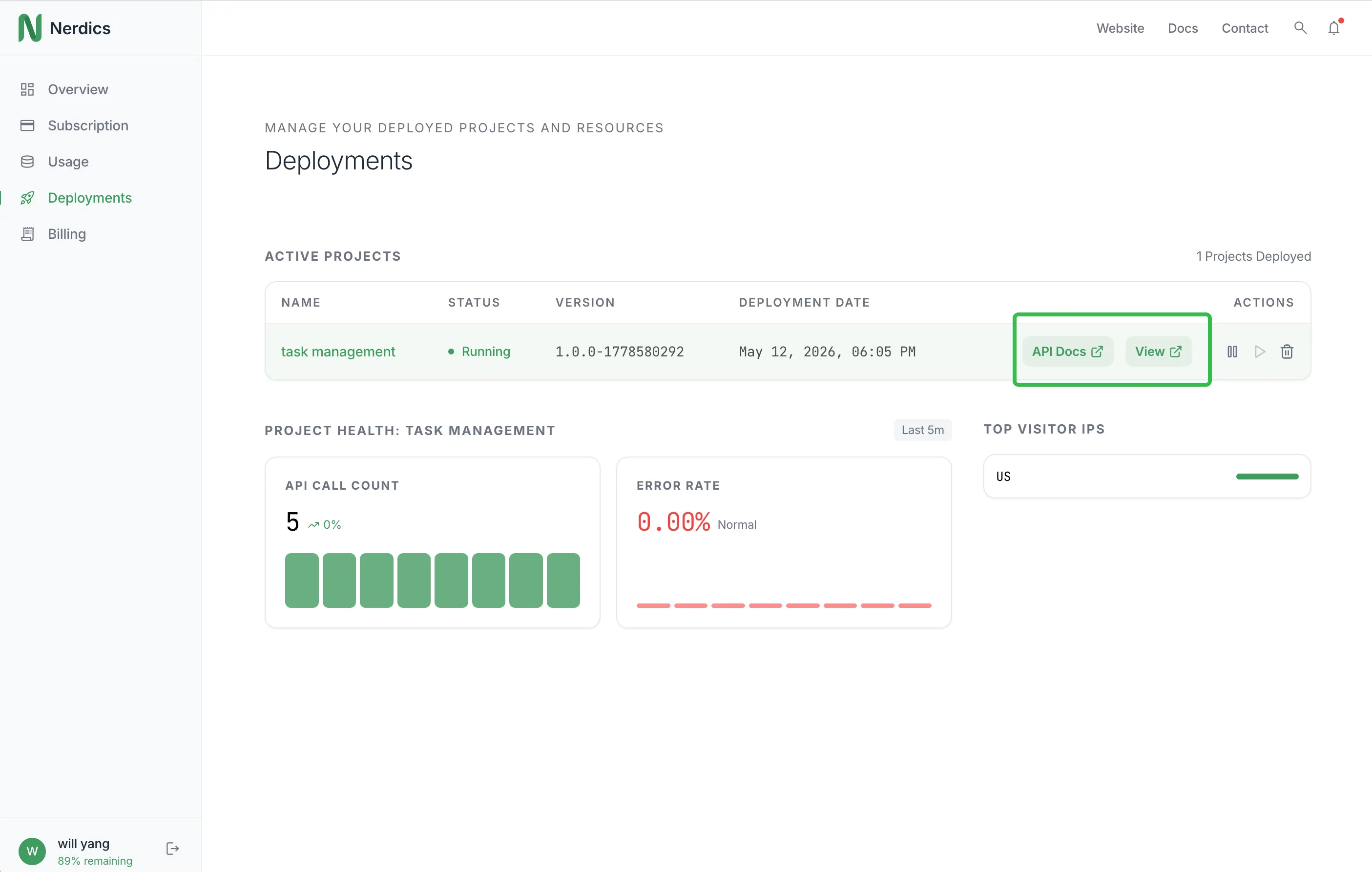Click the 89% remaining text
This screenshot has height=872, width=1372.
tap(95, 861)
